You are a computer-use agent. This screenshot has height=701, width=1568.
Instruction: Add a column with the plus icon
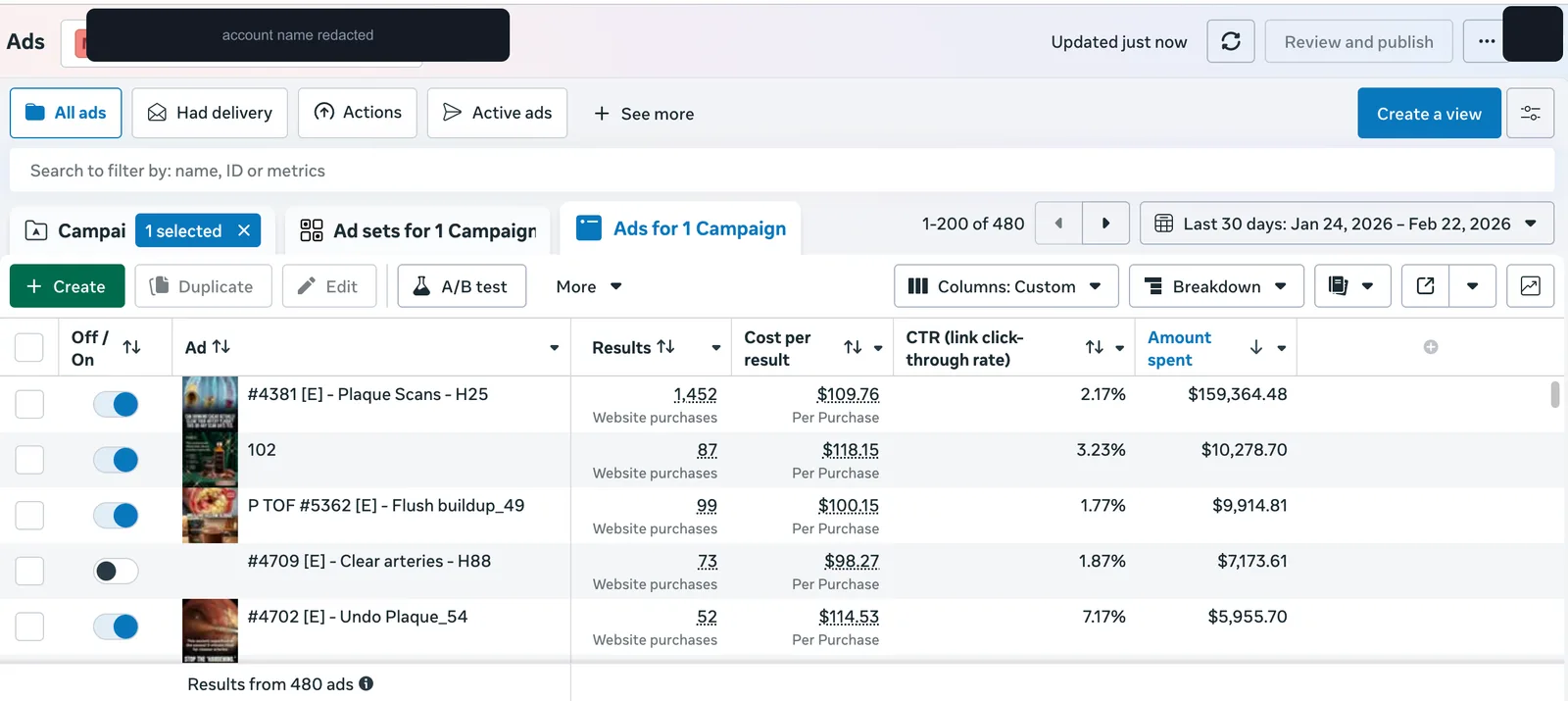(x=1431, y=347)
